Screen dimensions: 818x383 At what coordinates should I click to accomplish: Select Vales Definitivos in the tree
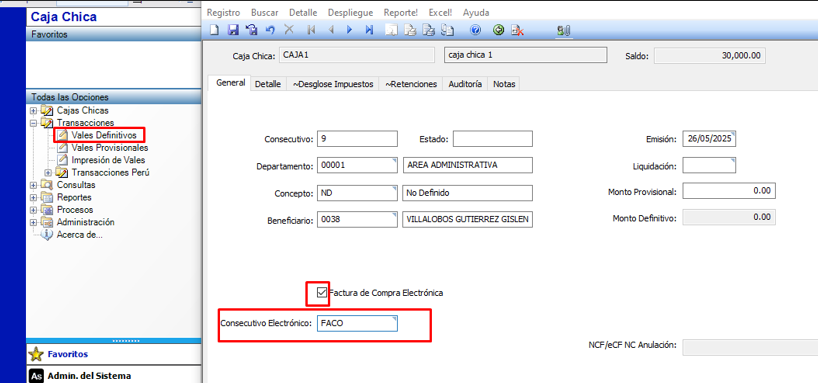click(104, 135)
